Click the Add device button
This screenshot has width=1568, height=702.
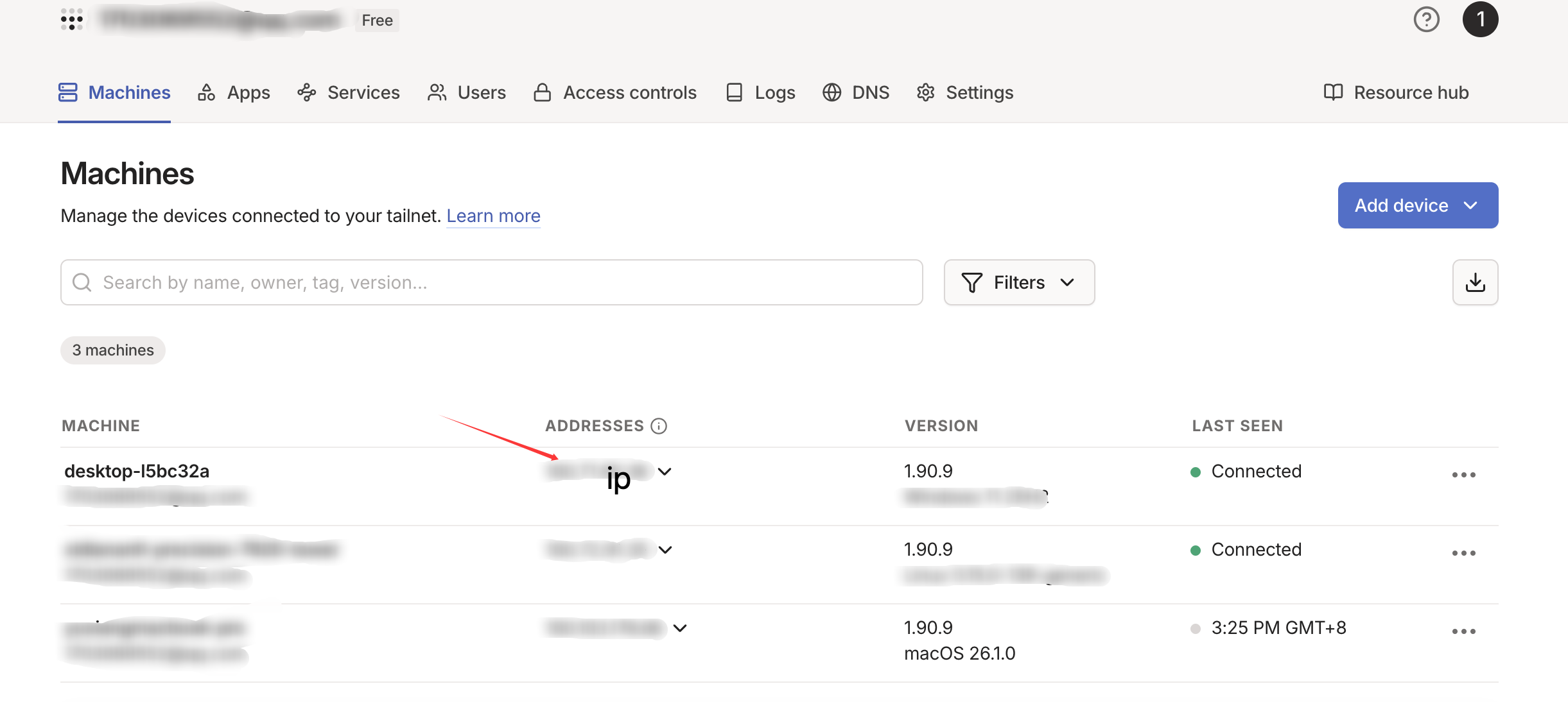pos(1417,205)
